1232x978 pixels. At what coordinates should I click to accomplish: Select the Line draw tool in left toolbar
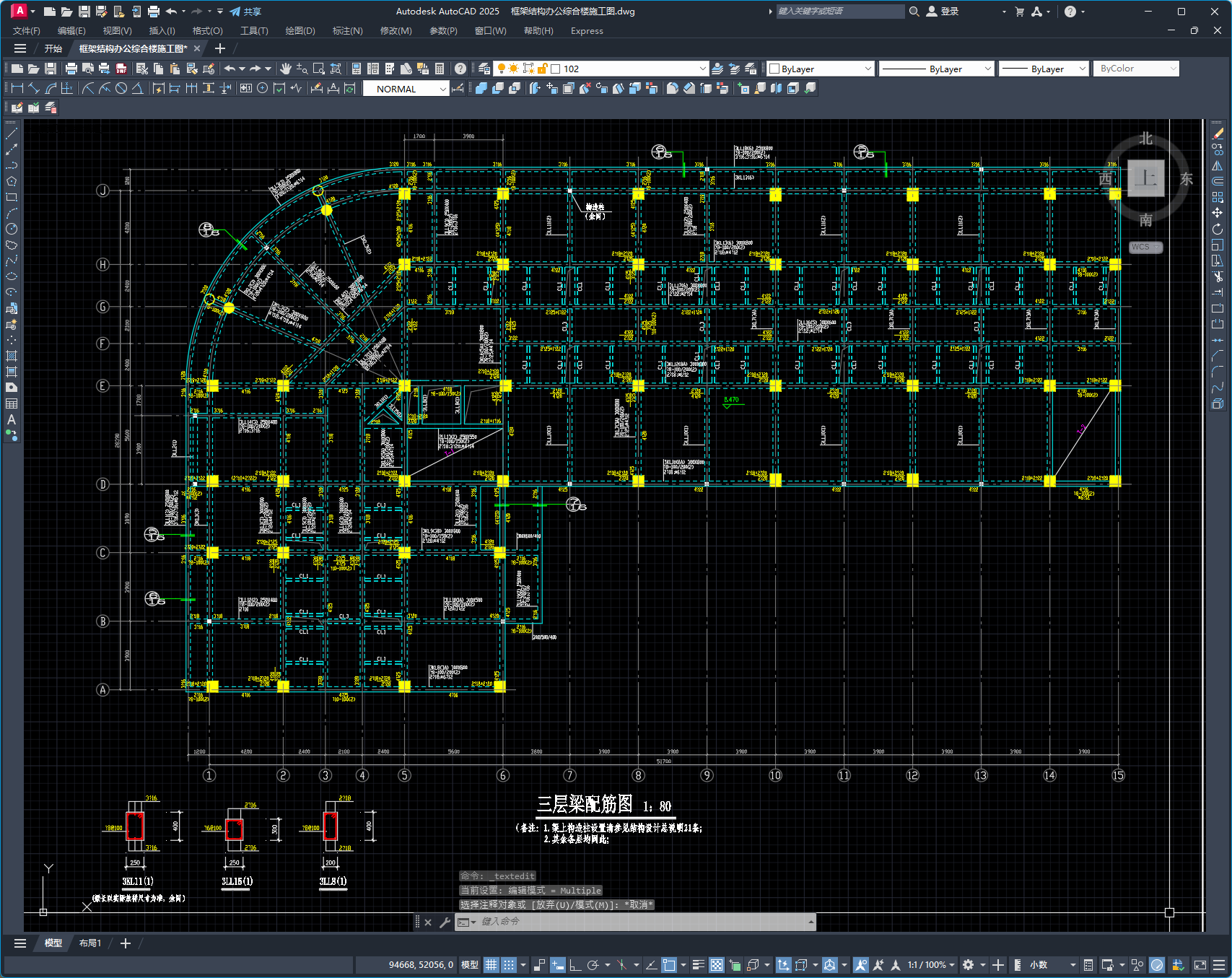[x=12, y=134]
